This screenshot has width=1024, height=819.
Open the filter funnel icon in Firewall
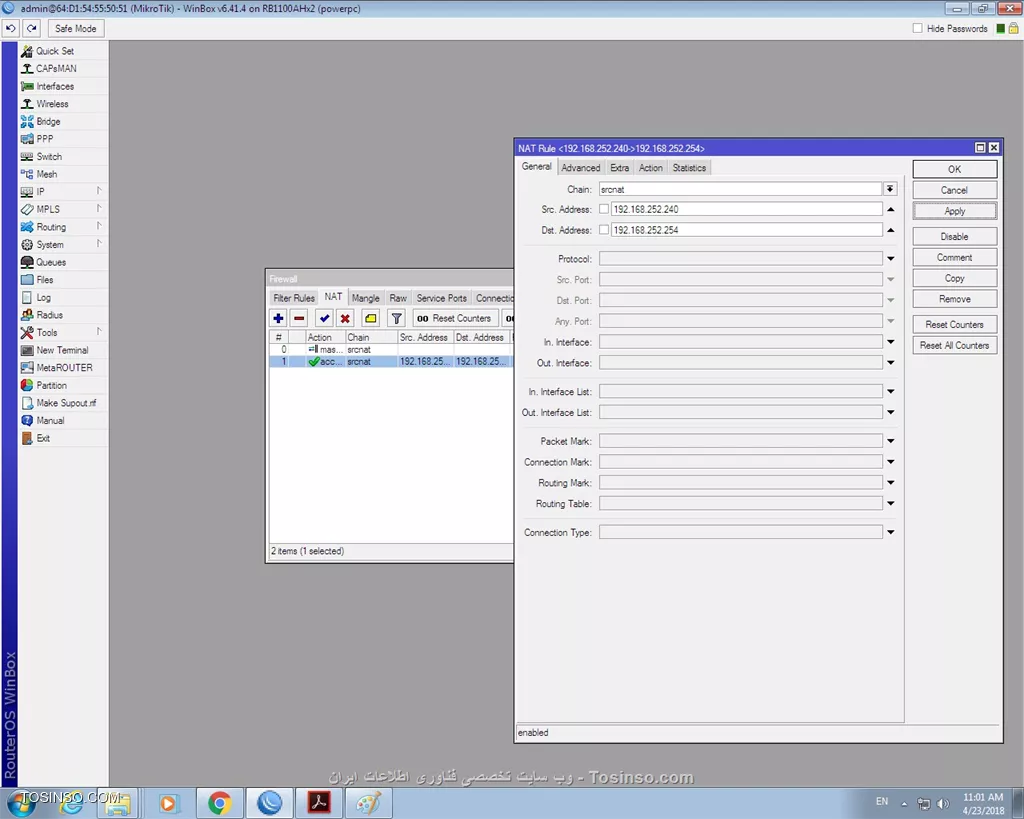click(x=396, y=319)
